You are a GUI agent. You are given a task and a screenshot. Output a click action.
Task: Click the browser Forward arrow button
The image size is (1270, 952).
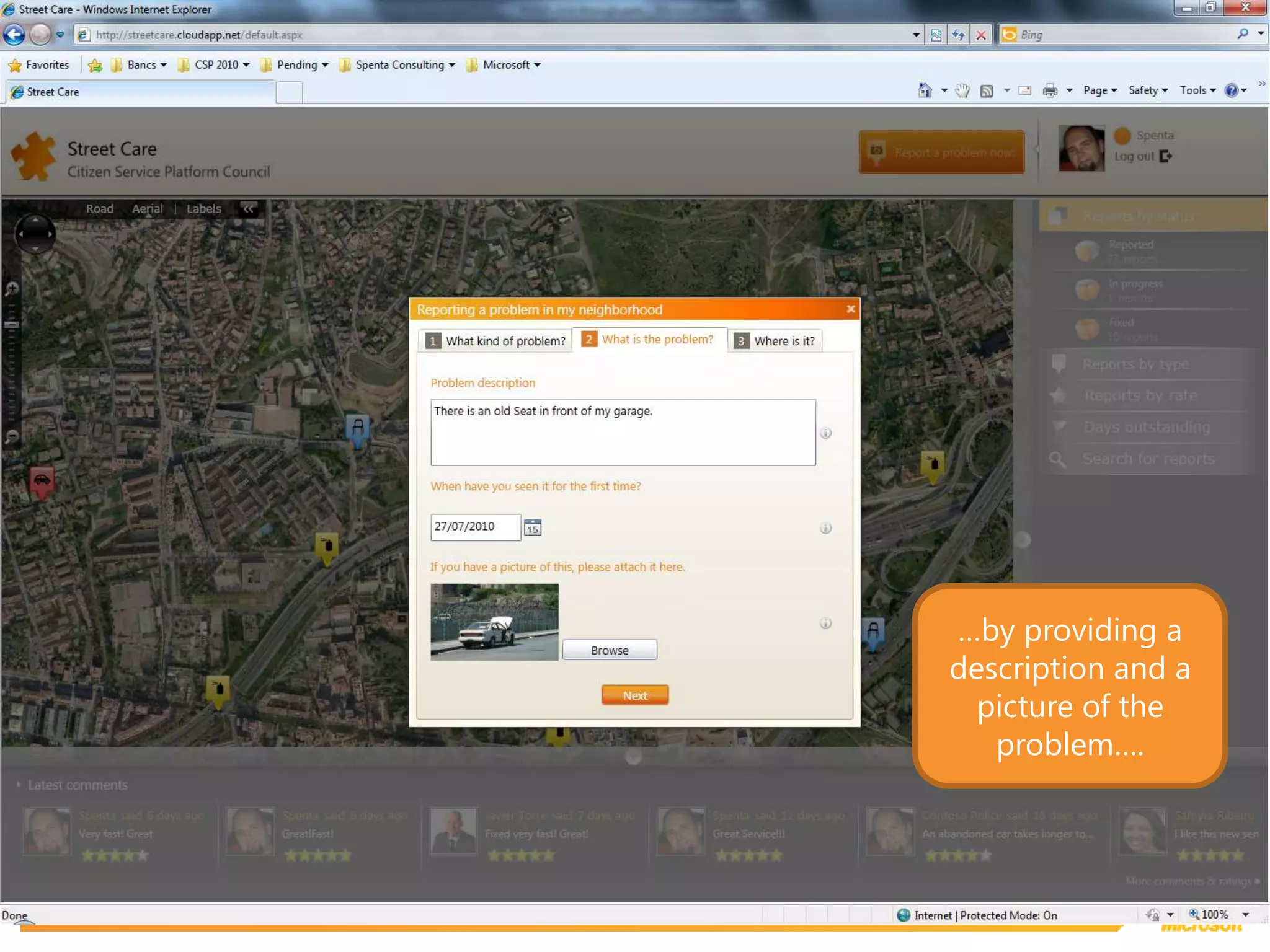pos(40,35)
